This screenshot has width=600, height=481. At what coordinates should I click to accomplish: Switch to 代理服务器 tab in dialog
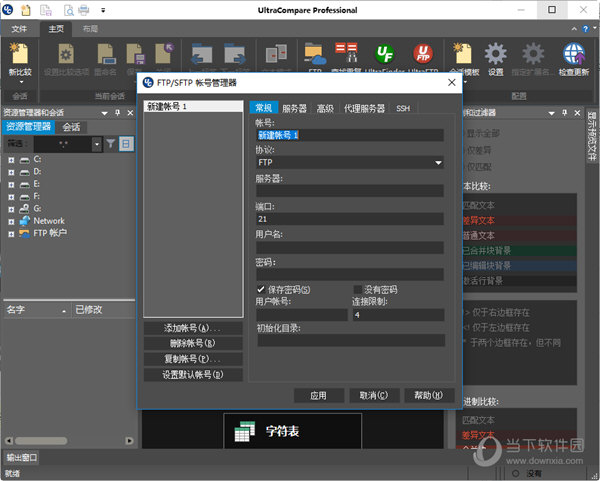[x=364, y=108]
